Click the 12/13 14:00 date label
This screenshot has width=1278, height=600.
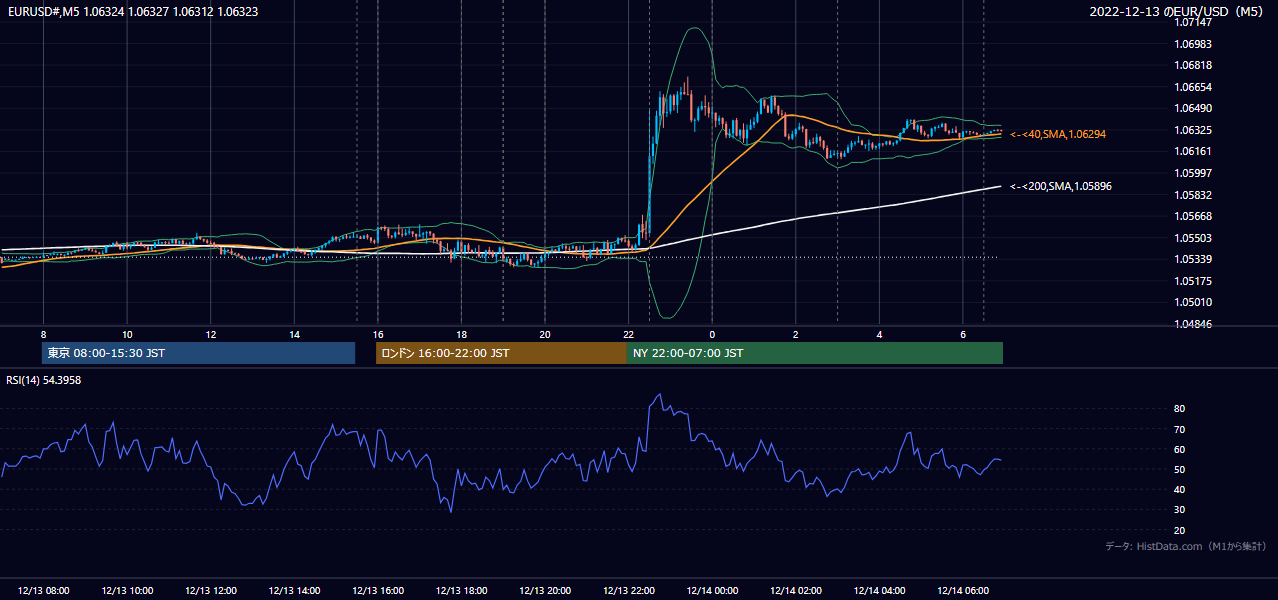tap(294, 591)
